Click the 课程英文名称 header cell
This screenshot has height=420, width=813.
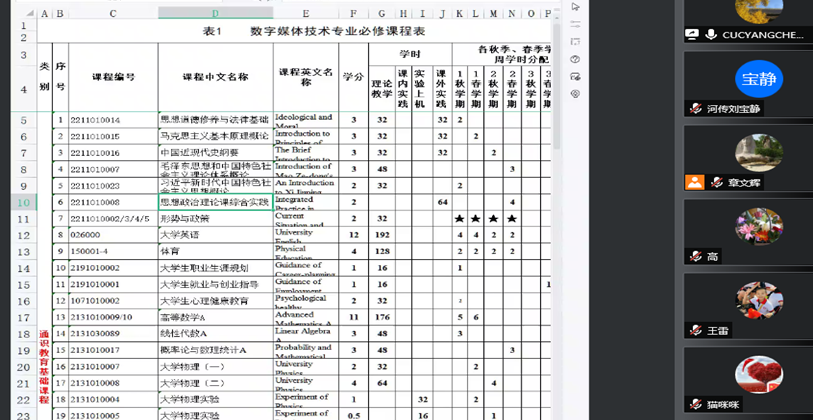coord(306,77)
